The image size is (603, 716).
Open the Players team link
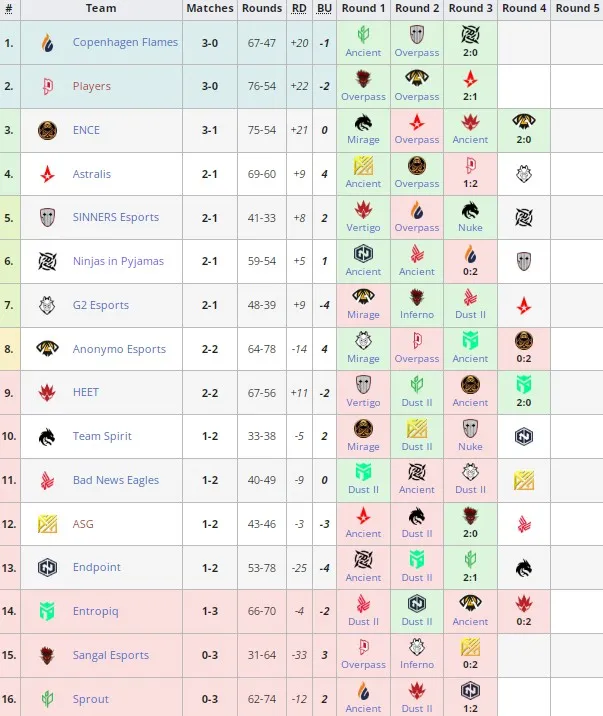point(91,86)
